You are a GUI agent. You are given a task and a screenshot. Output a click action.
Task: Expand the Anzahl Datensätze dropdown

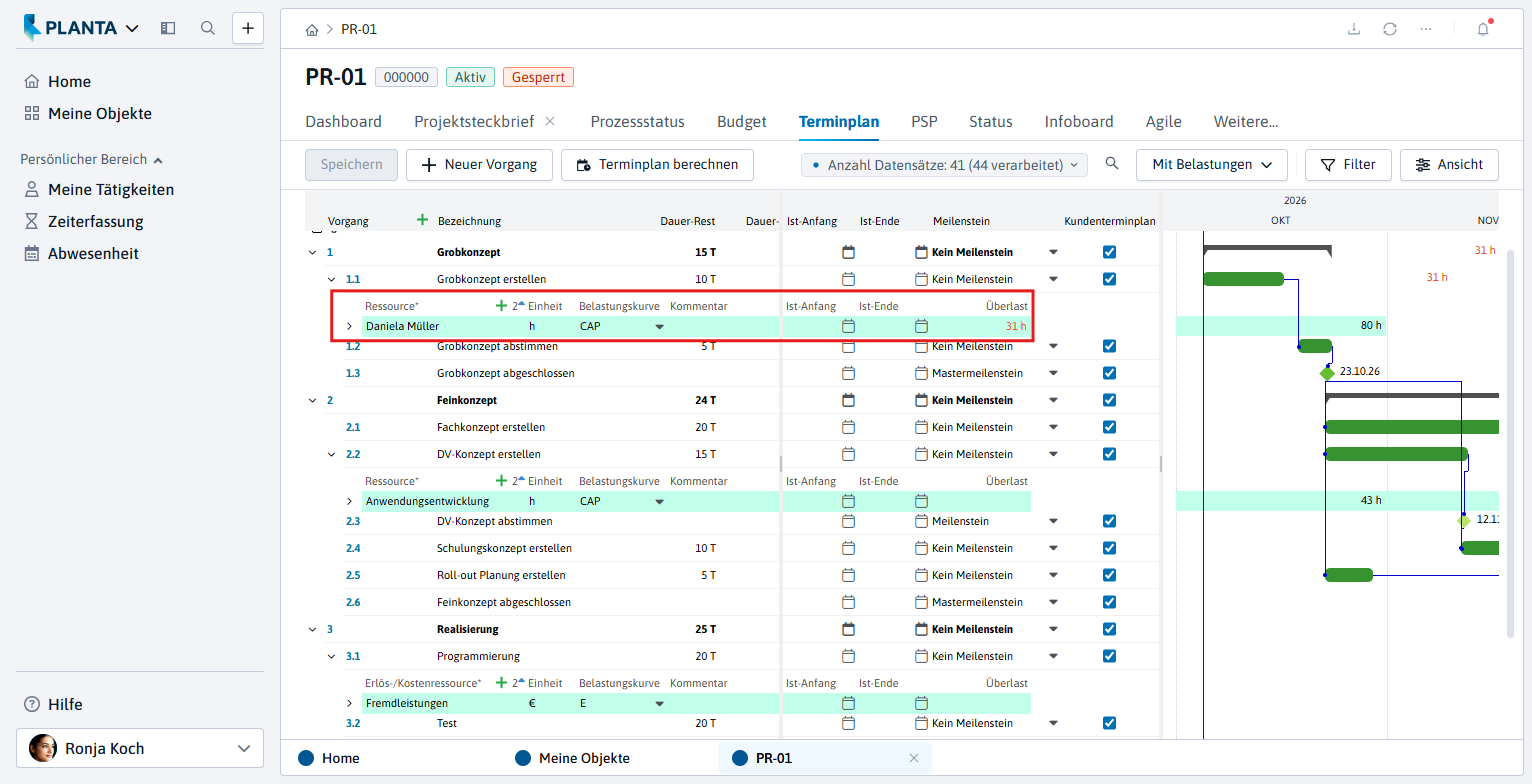945,165
